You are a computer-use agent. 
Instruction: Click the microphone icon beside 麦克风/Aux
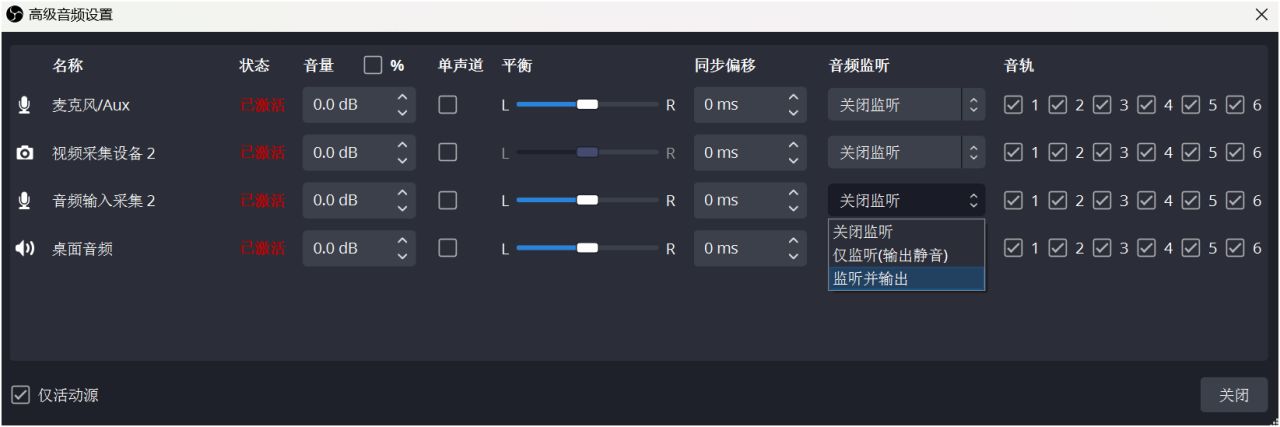pyautogui.click(x=25, y=105)
